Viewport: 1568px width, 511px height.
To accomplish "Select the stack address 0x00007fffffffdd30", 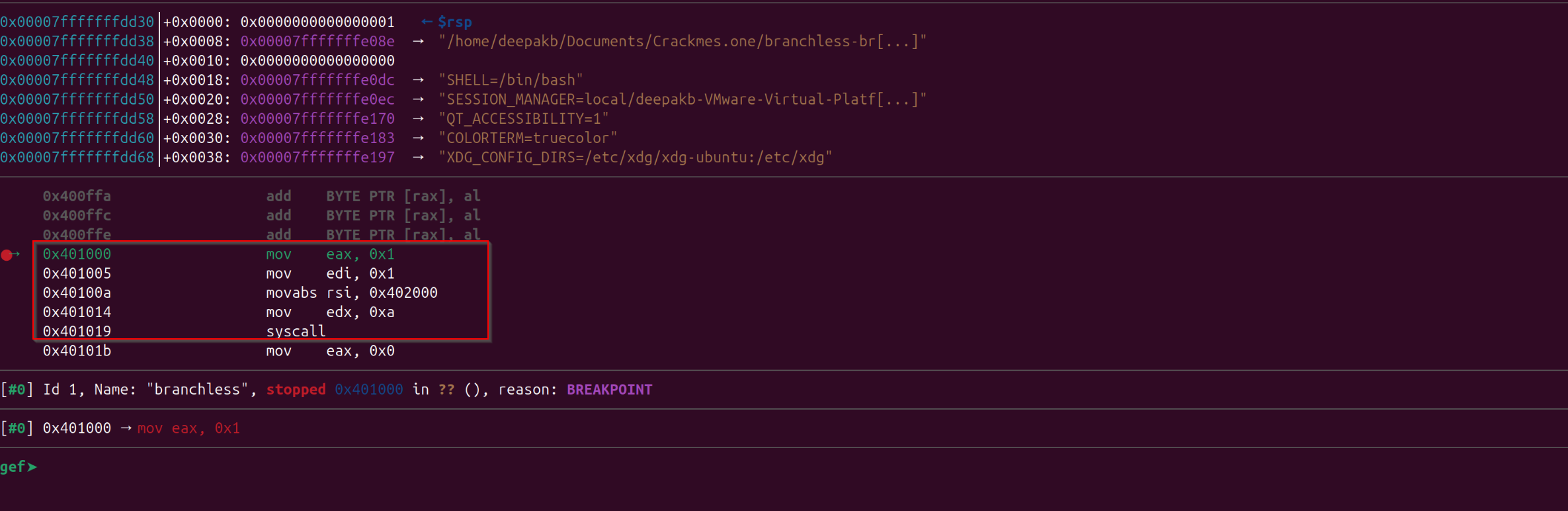I will pyautogui.click(x=77, y=22).
